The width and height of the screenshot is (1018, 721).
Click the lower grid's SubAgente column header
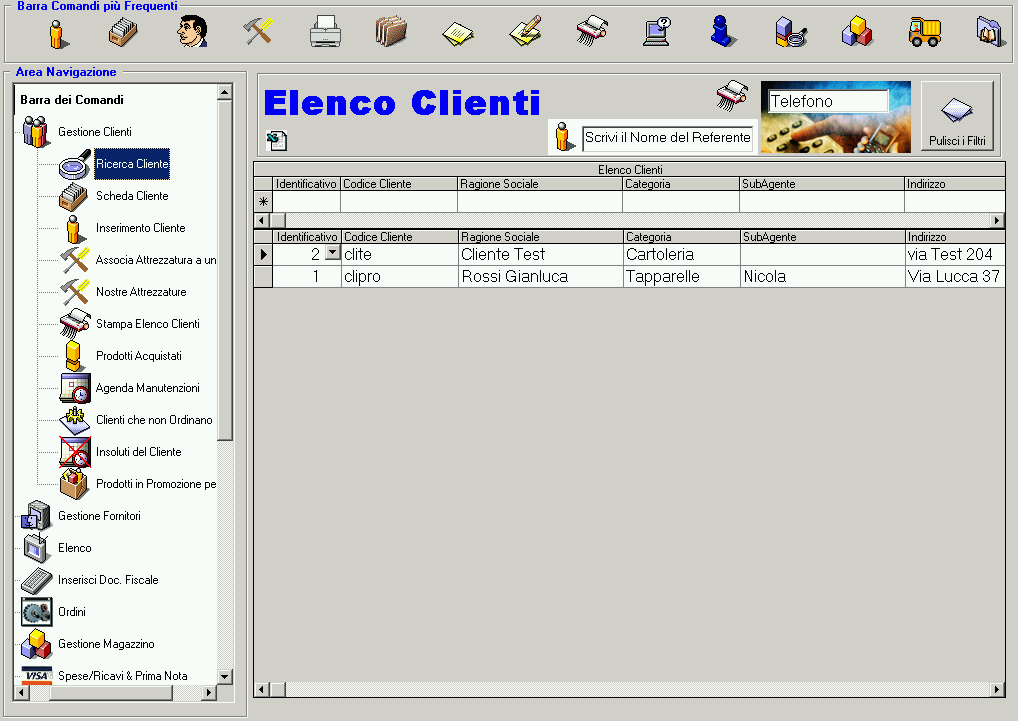click(823, 237)
